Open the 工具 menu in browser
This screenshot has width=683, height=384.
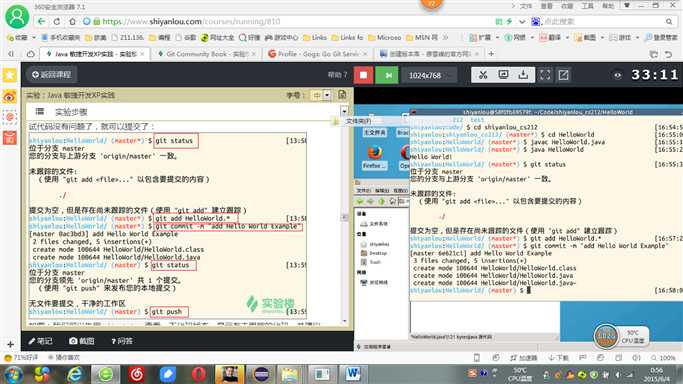click(588, 6)
